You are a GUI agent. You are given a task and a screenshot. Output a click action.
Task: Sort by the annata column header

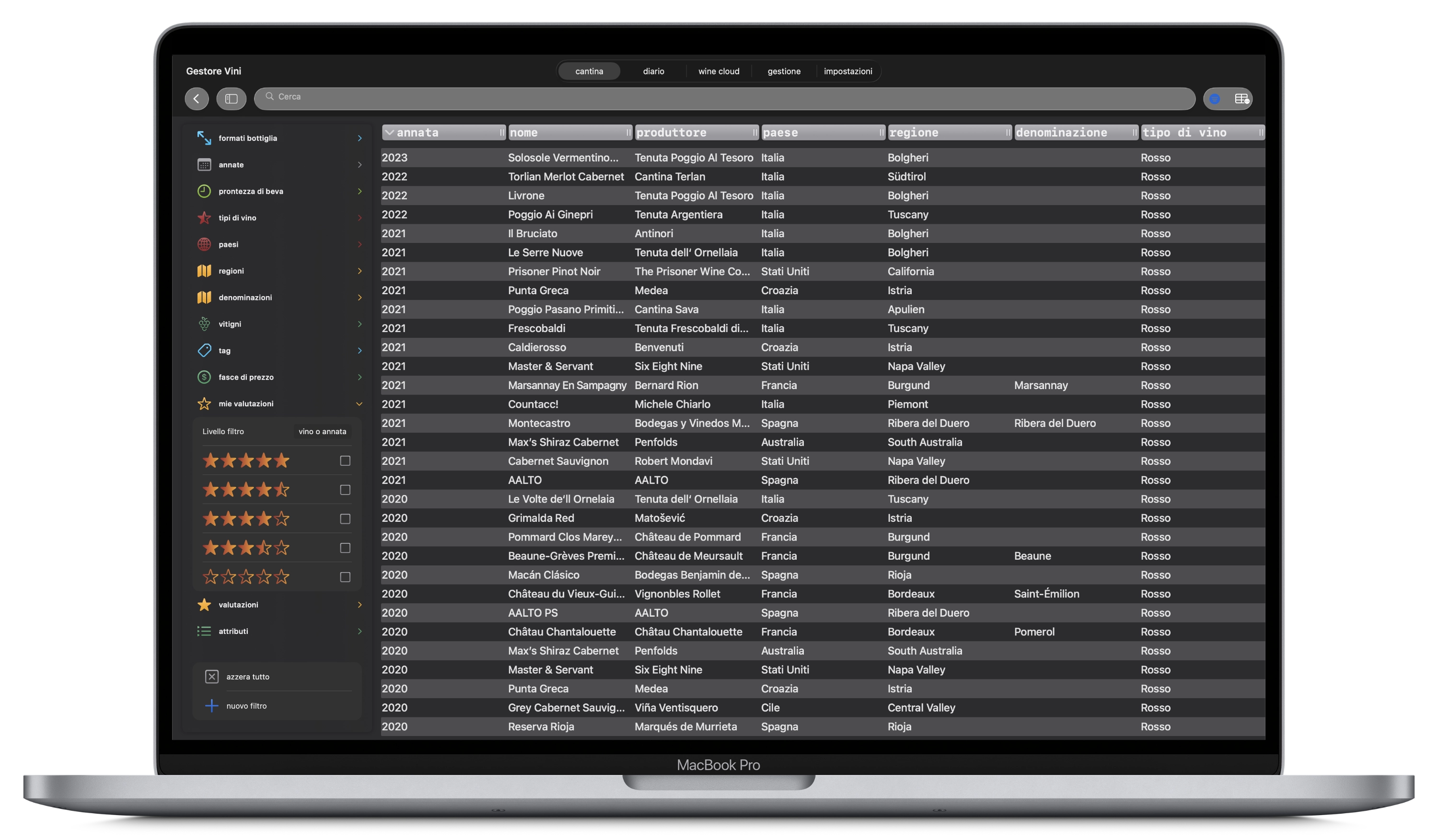444,132
